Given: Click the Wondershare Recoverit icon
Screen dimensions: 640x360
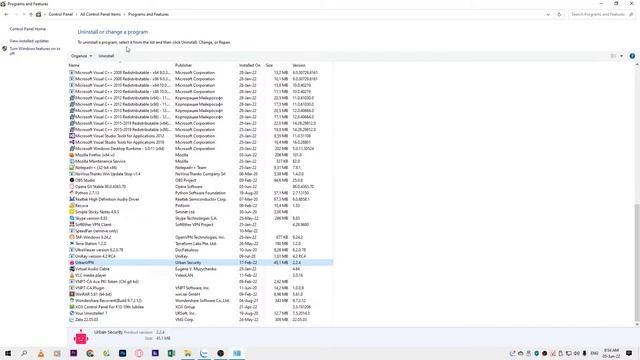Looking at the screenshot, I should pos(72,301).
